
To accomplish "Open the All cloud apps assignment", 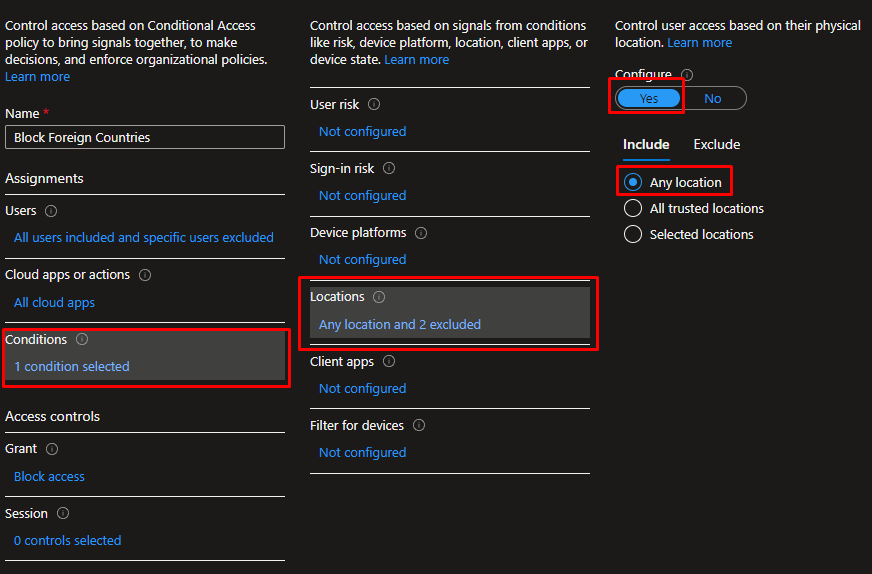I will coord(54,303).
